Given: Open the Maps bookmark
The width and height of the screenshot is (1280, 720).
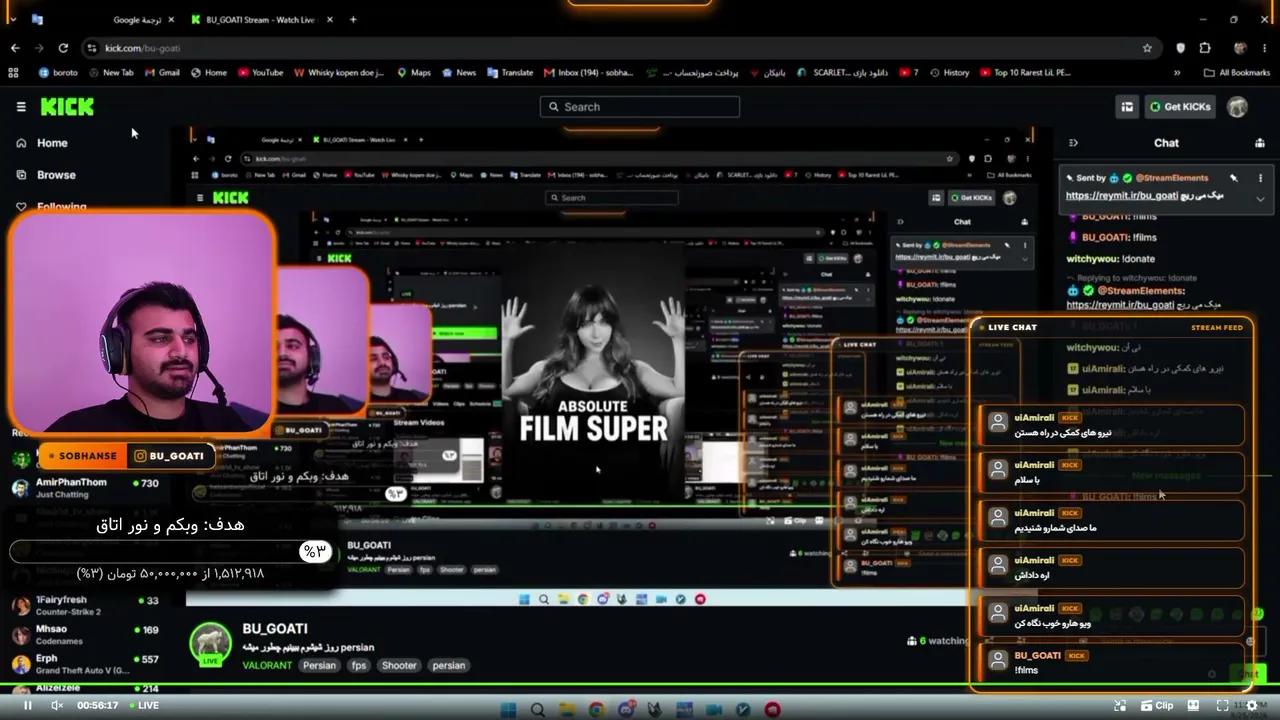Looking at the screenshot, I should click(414, 73).
